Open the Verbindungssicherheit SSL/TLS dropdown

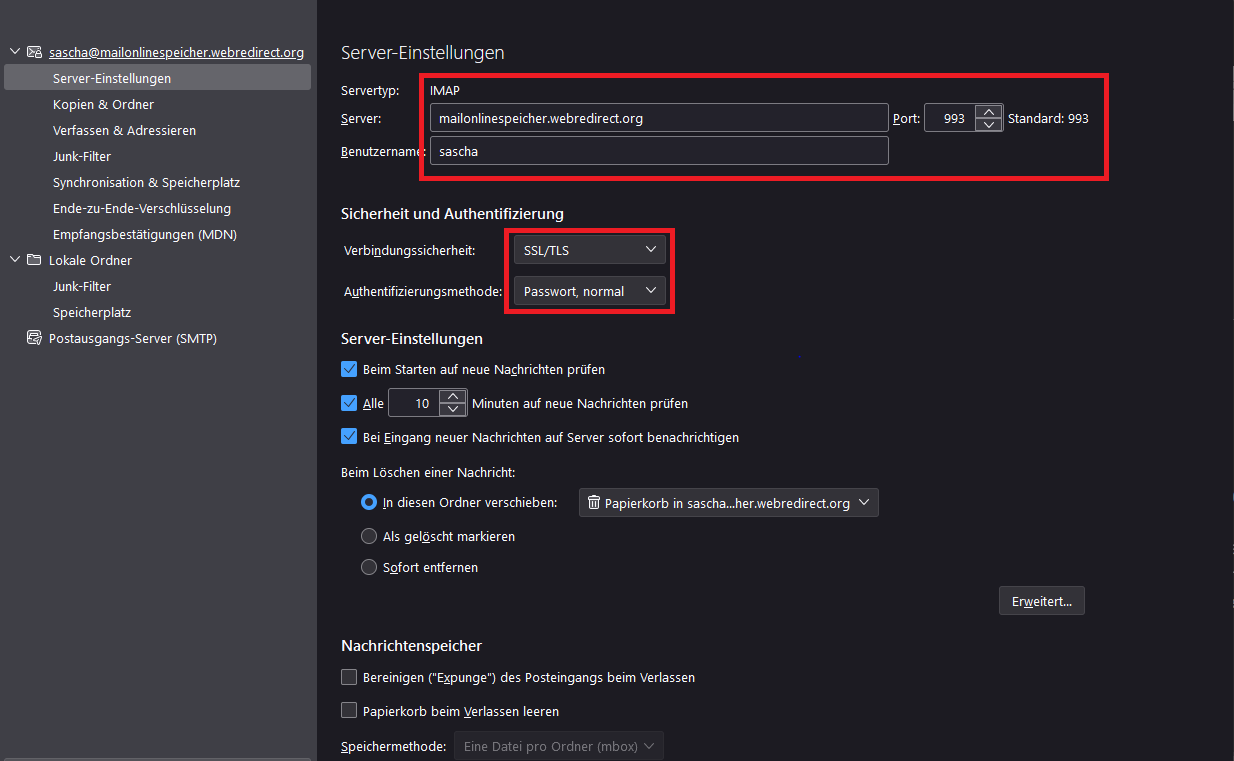click(x=589, y=249)
